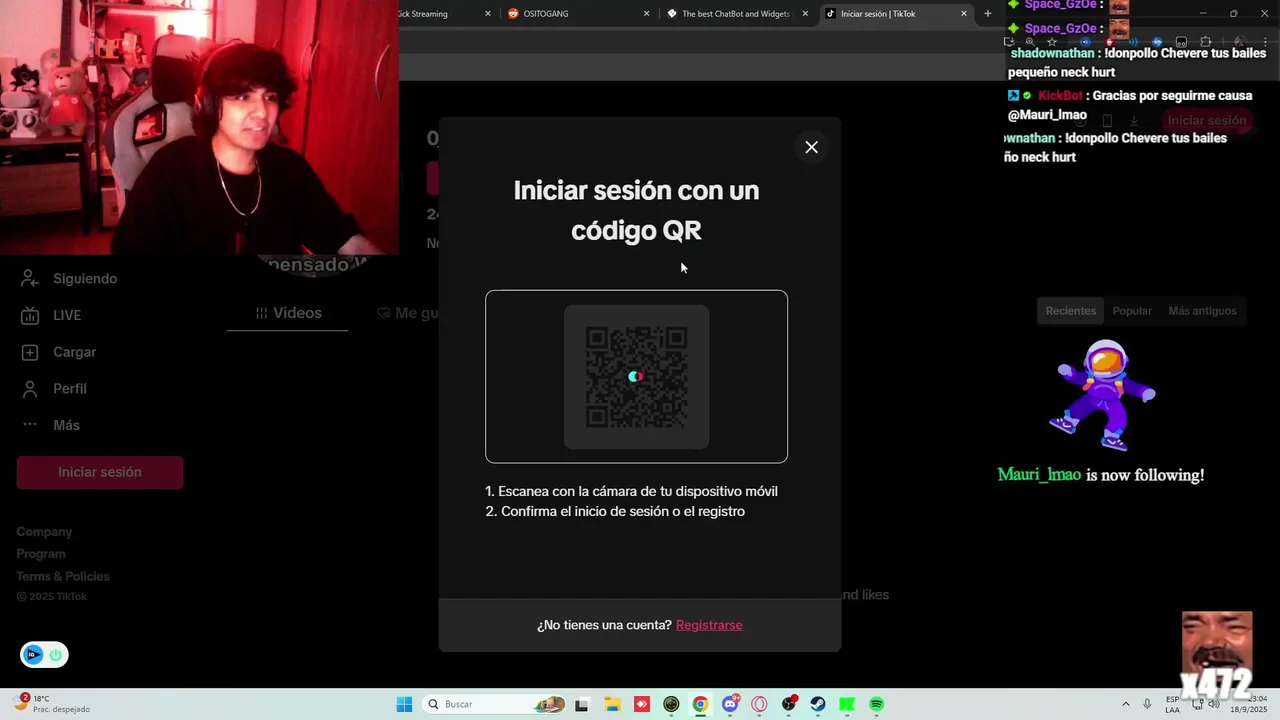
Task: Close the QR code login dialog
Action: (811, 147)
